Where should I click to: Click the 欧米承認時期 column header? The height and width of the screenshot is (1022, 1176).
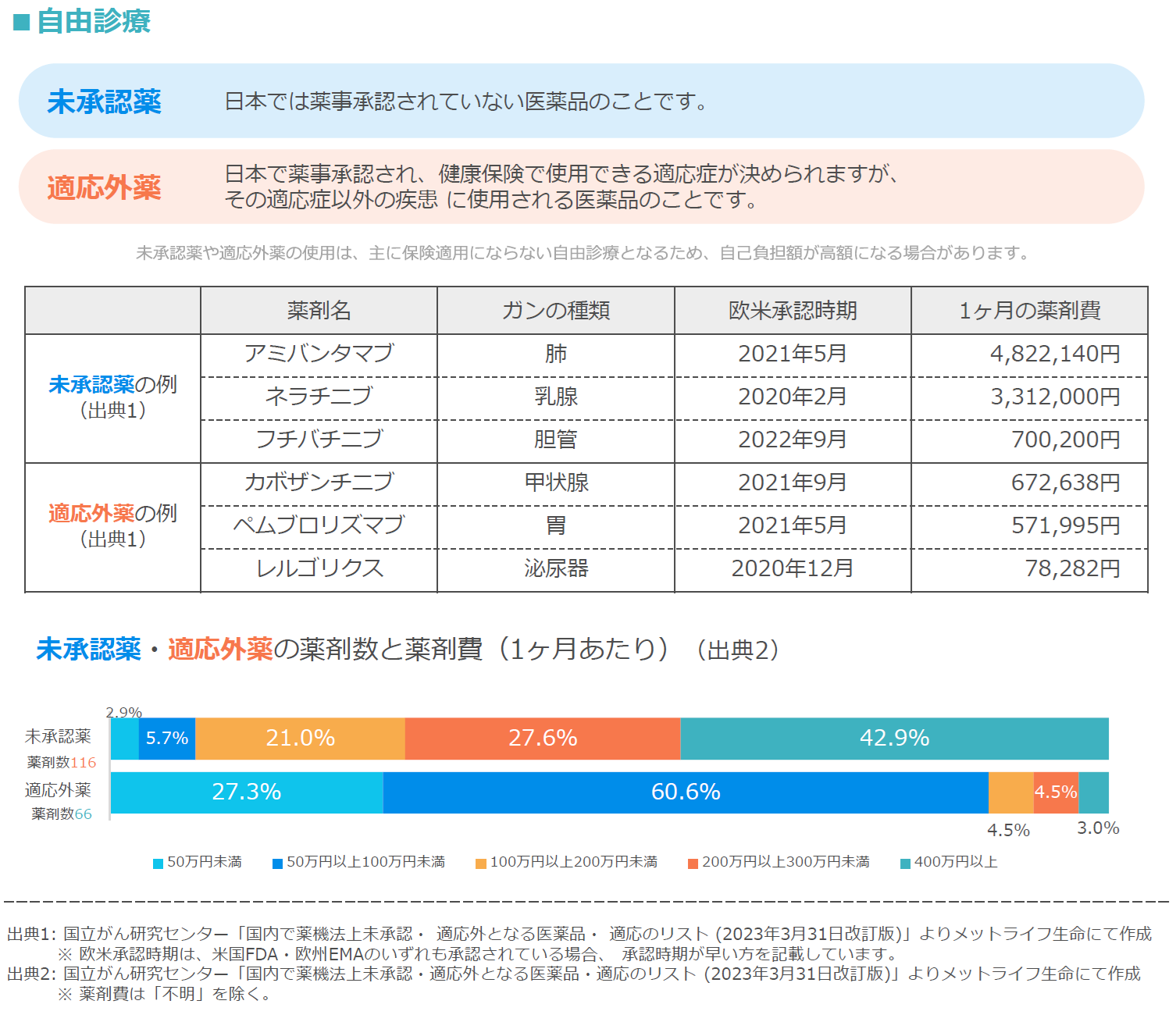coord(793,311)
